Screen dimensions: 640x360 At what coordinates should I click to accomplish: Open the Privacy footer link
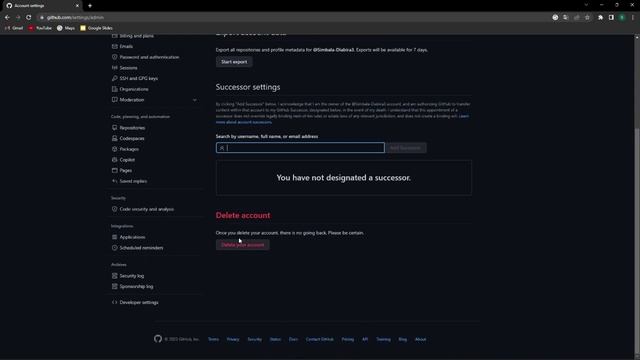coord(233,339)
